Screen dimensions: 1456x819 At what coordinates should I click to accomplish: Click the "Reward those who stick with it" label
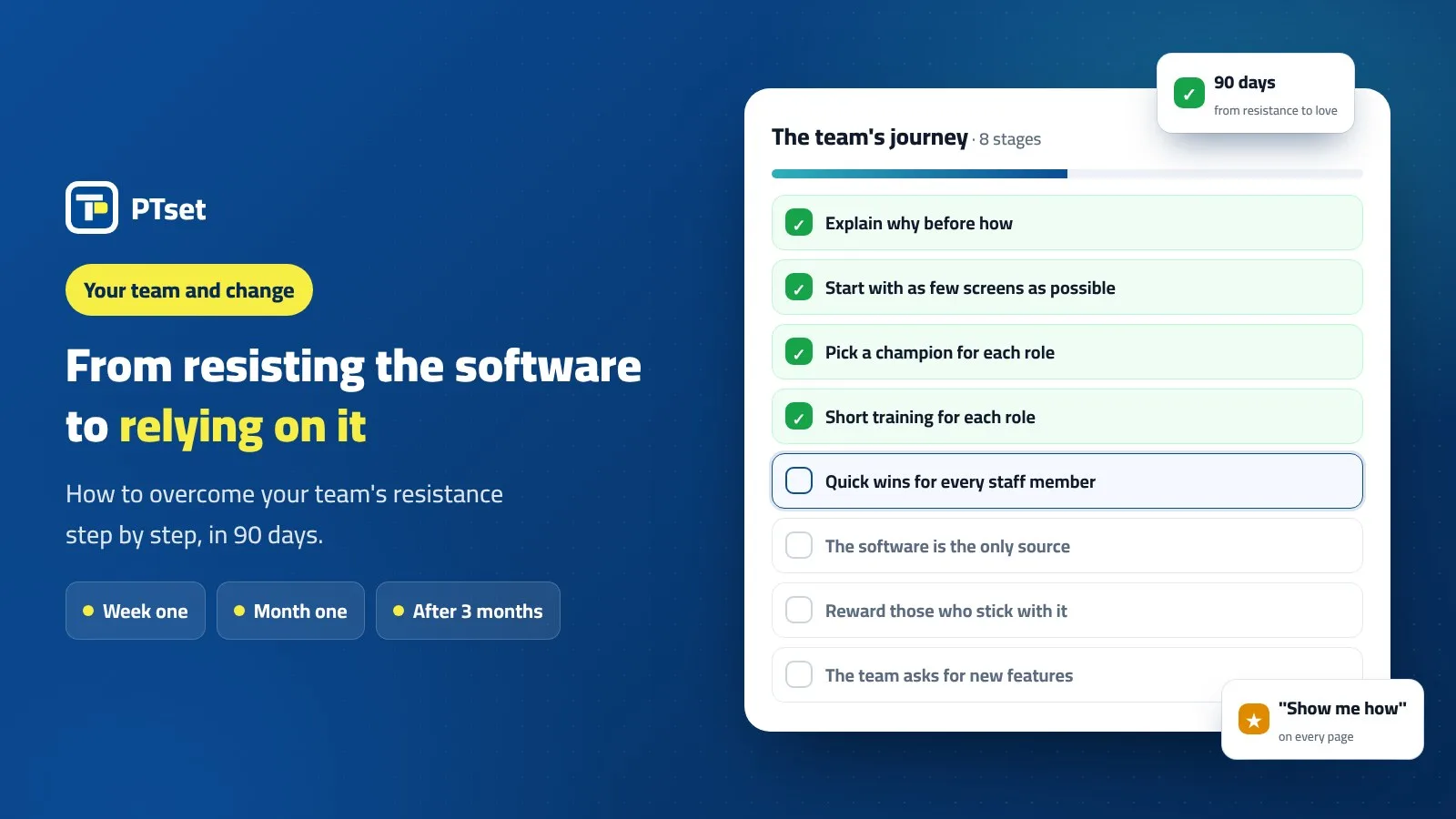pyautogui.click(x=945, y=611)
